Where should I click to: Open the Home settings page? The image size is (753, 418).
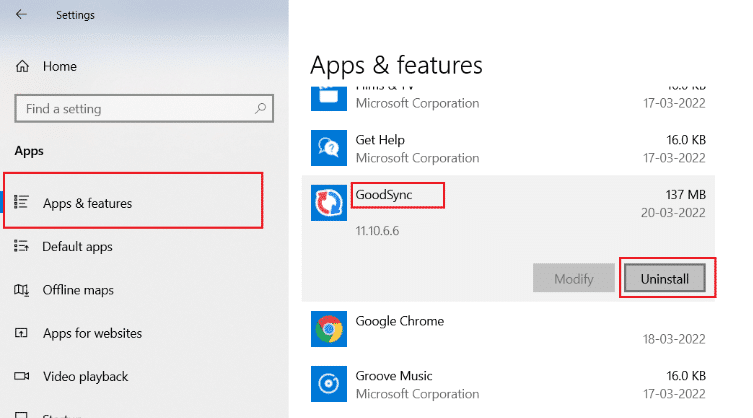60,66
